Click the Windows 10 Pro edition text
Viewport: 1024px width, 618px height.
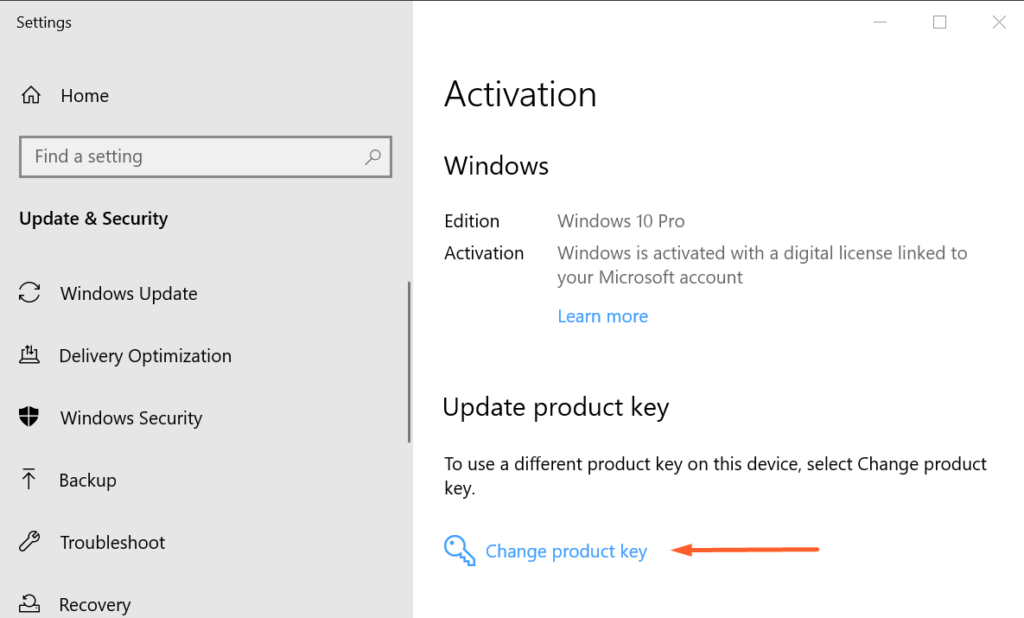[620, 221]
